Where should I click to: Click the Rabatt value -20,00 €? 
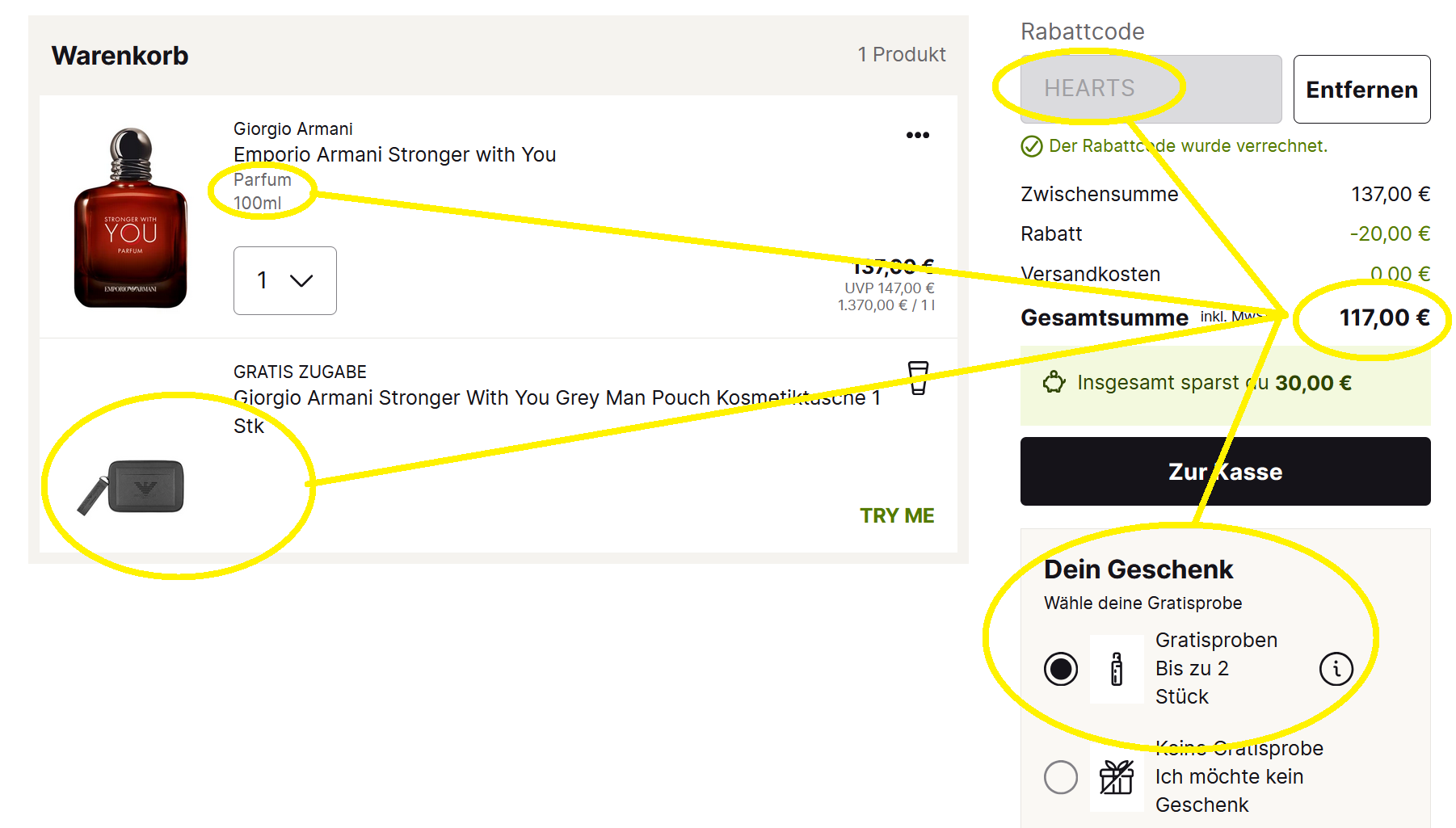1390,233
